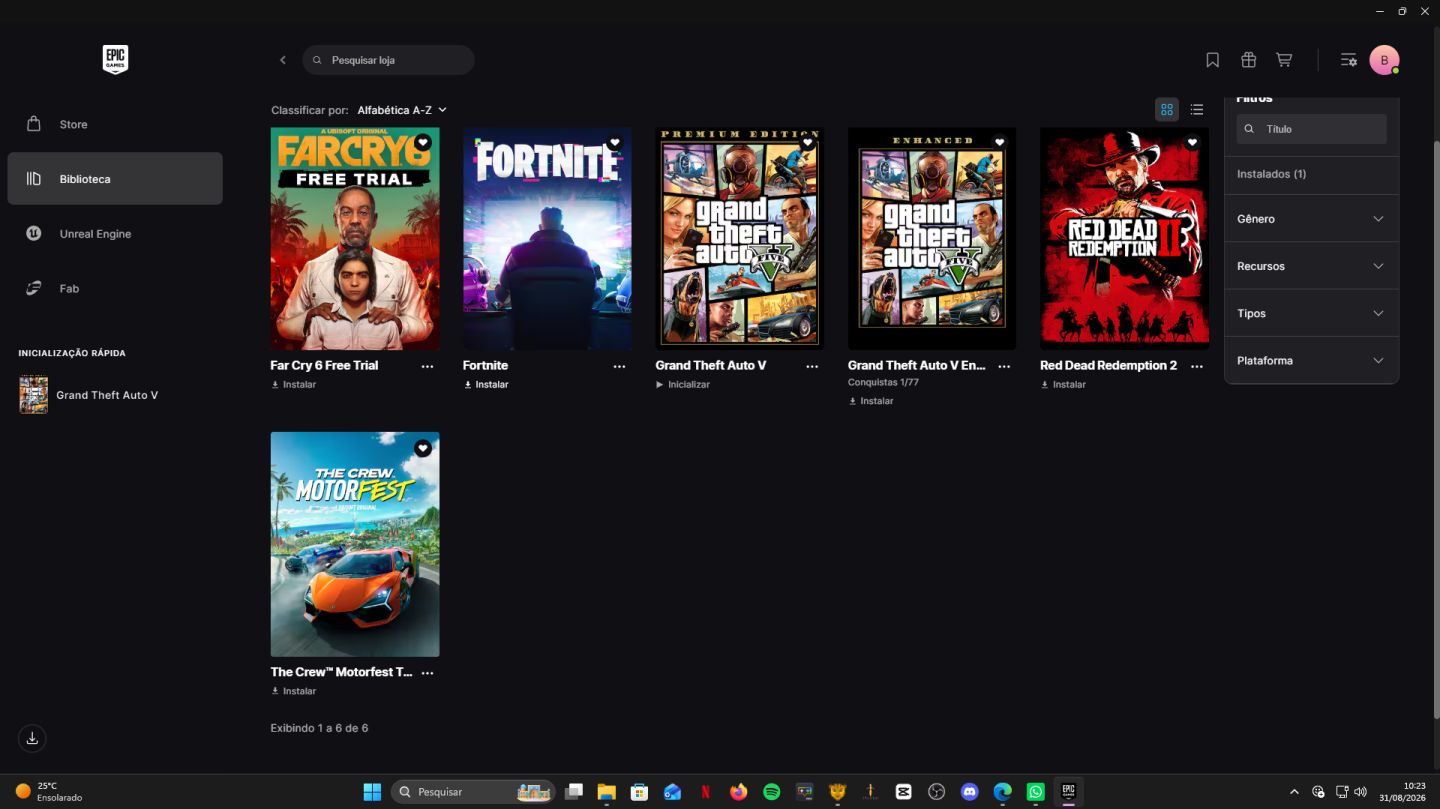Screen dimensions: 1440x809
Task: Click the Epic Games logo
Action: [115, 60]
